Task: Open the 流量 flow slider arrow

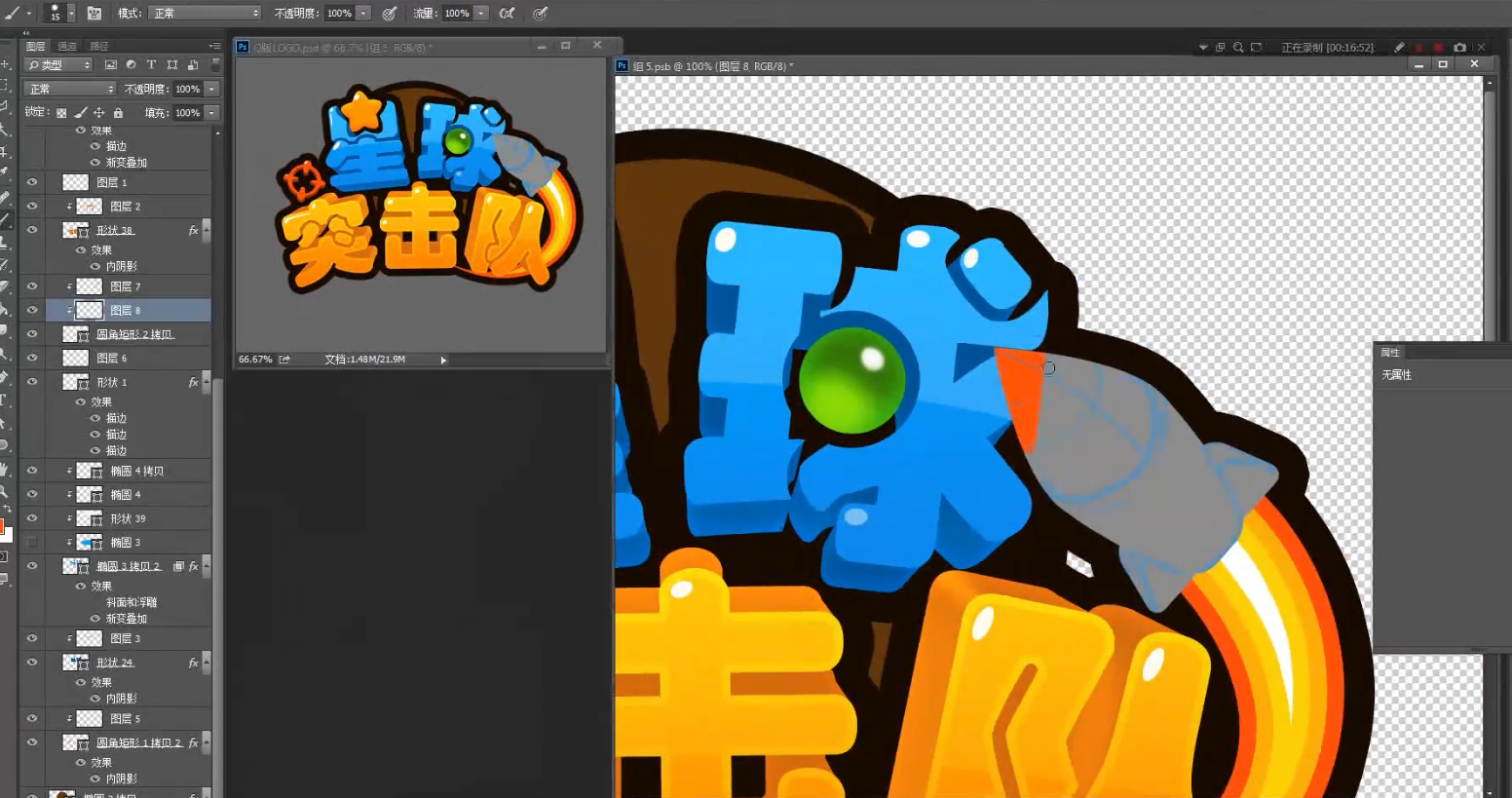Action: (481, 14)
